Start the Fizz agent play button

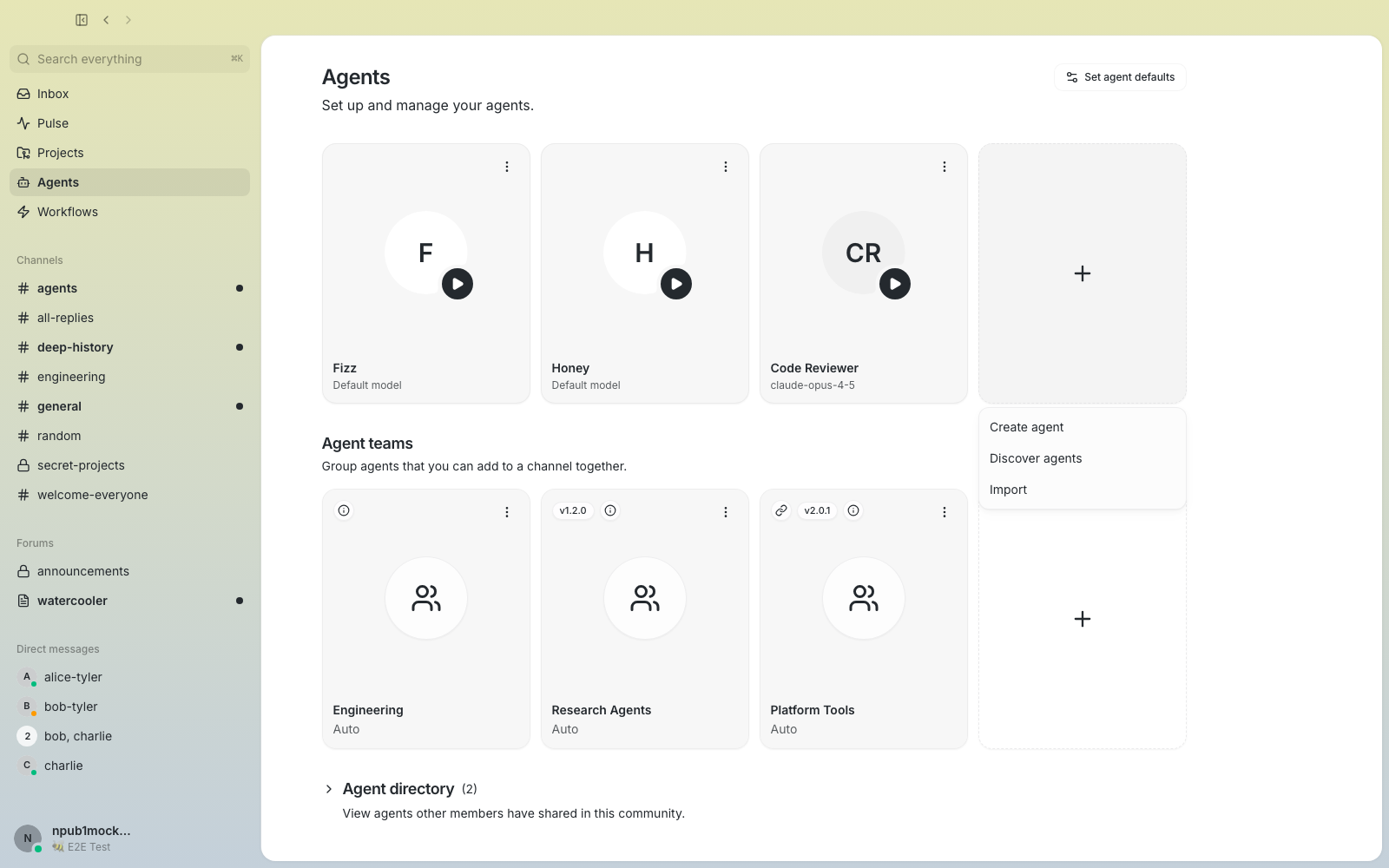[x=458, y=284]
